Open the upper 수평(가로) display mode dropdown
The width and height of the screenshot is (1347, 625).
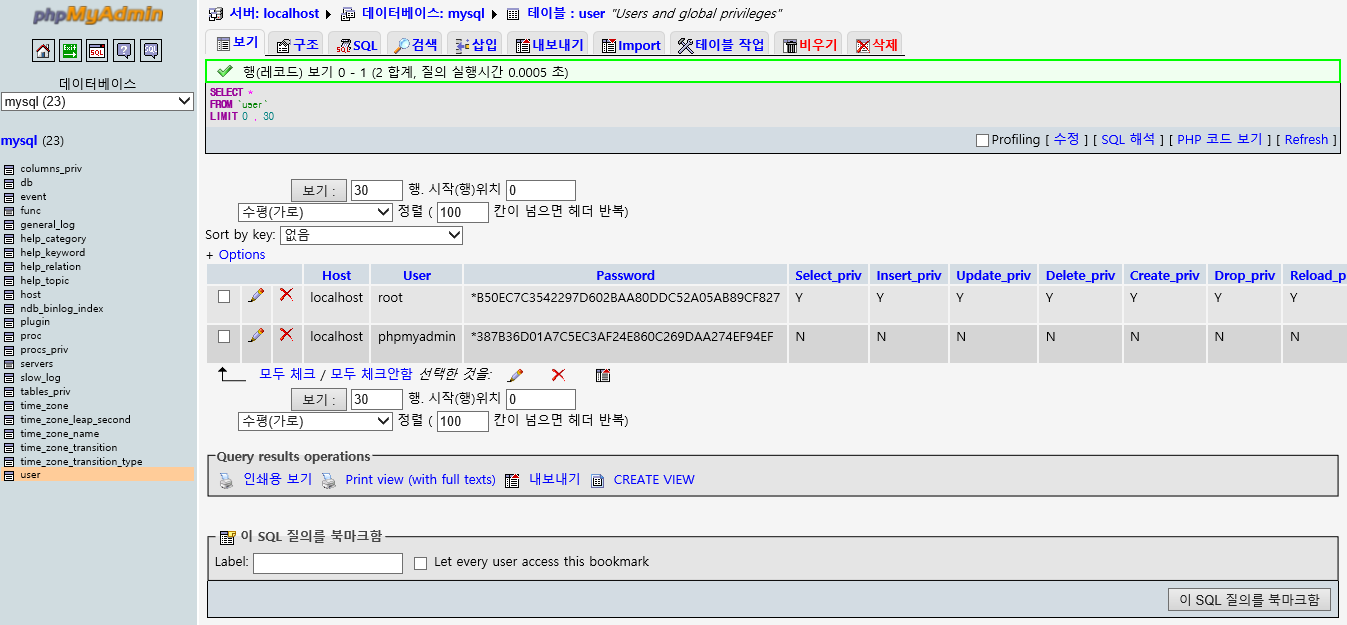coord(316,212)
